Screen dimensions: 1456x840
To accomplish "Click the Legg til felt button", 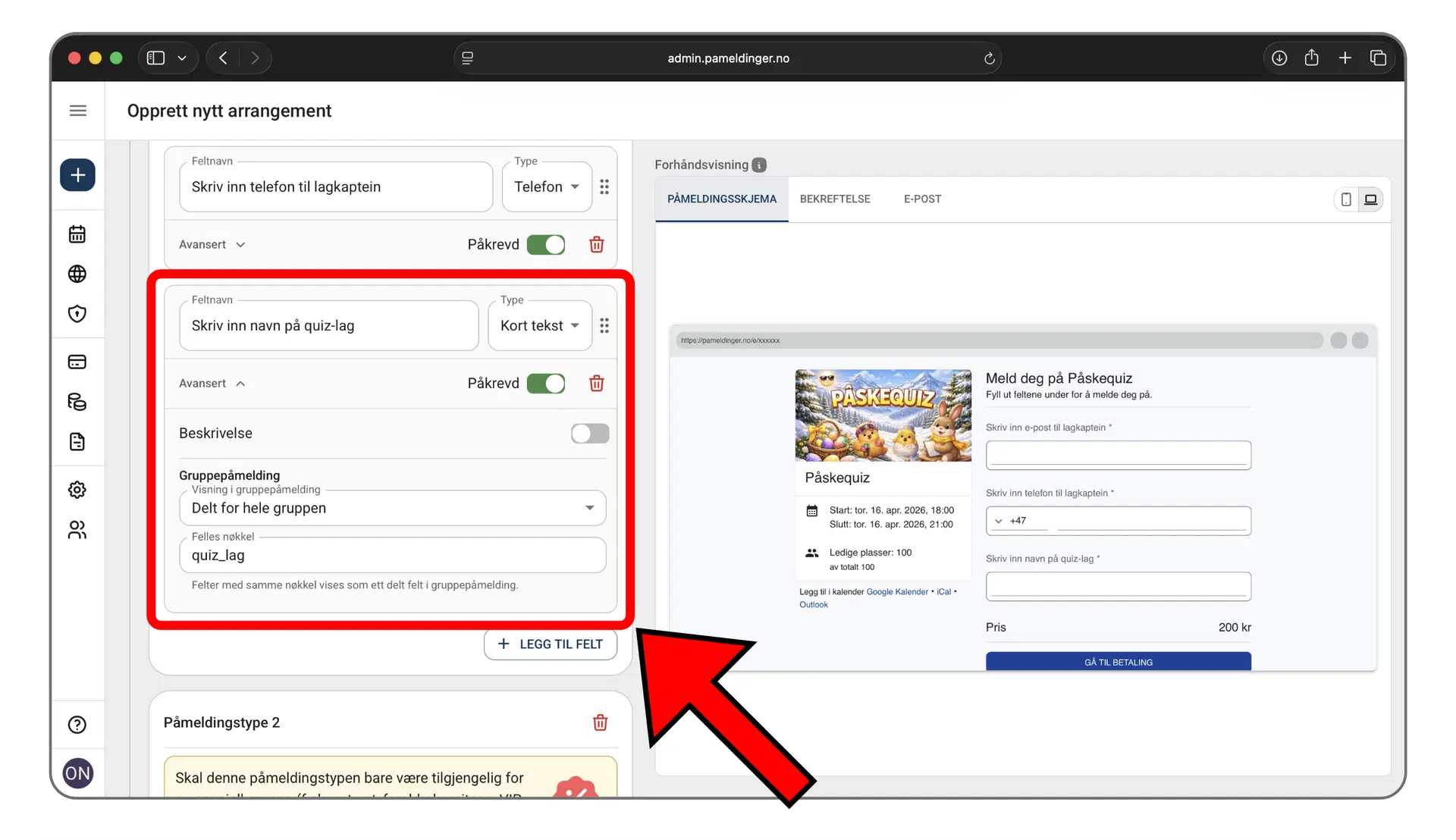I will pyautogui.click(x=550, y=644).
